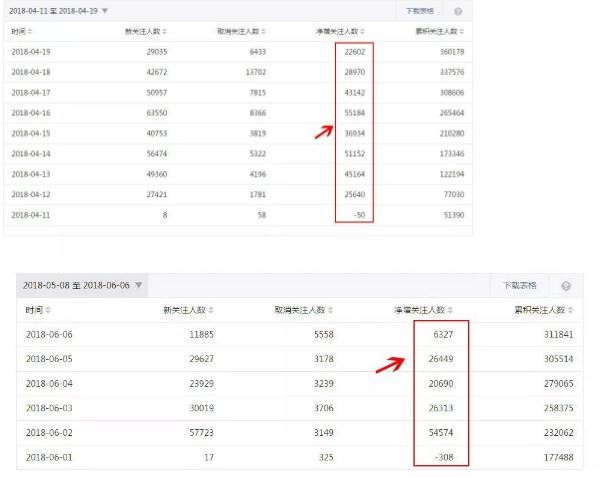The image size is (600, 477).
Task: Open the help icon in the May-June table
Action: coord(566,286)
